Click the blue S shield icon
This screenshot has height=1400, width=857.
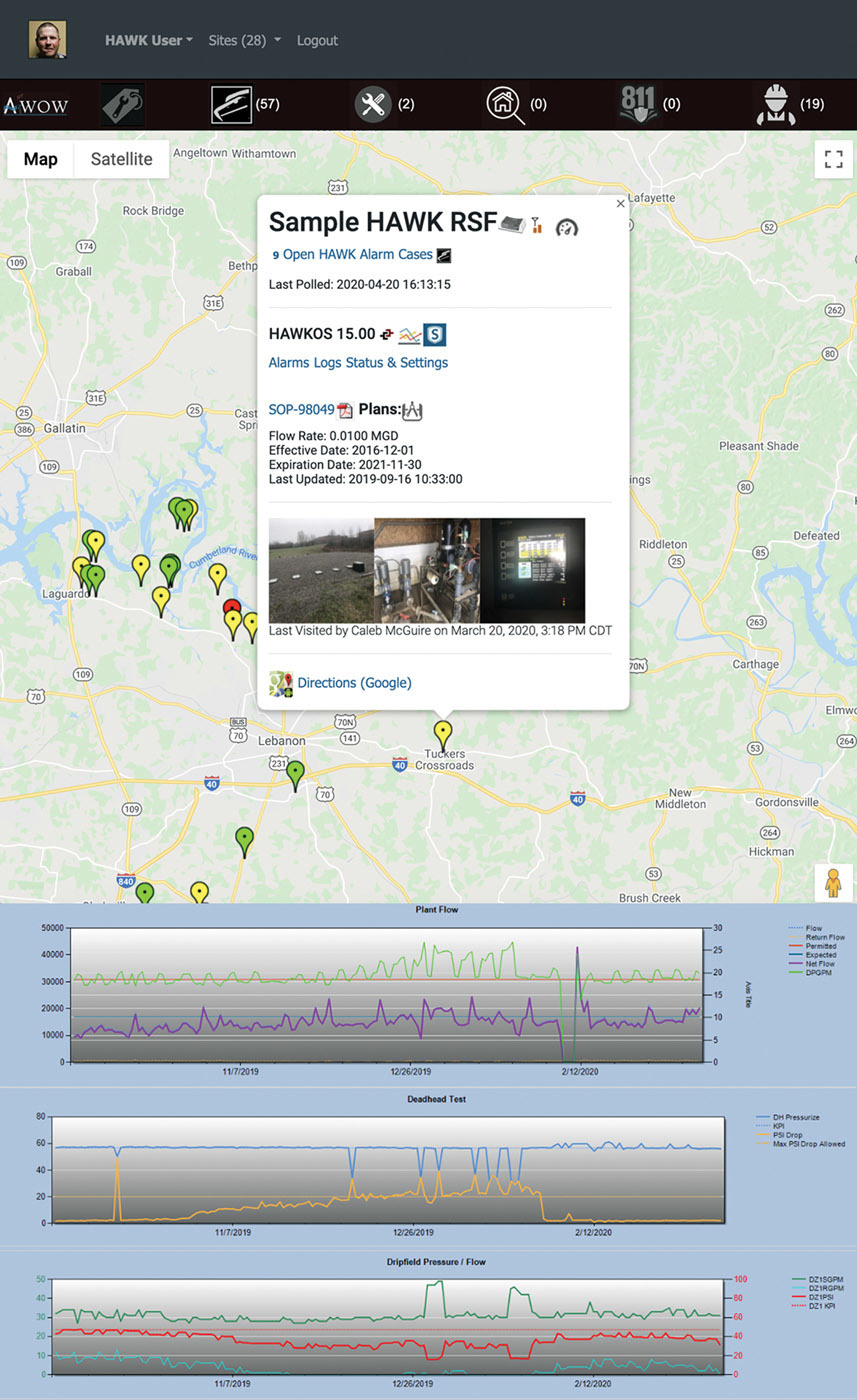434,335
